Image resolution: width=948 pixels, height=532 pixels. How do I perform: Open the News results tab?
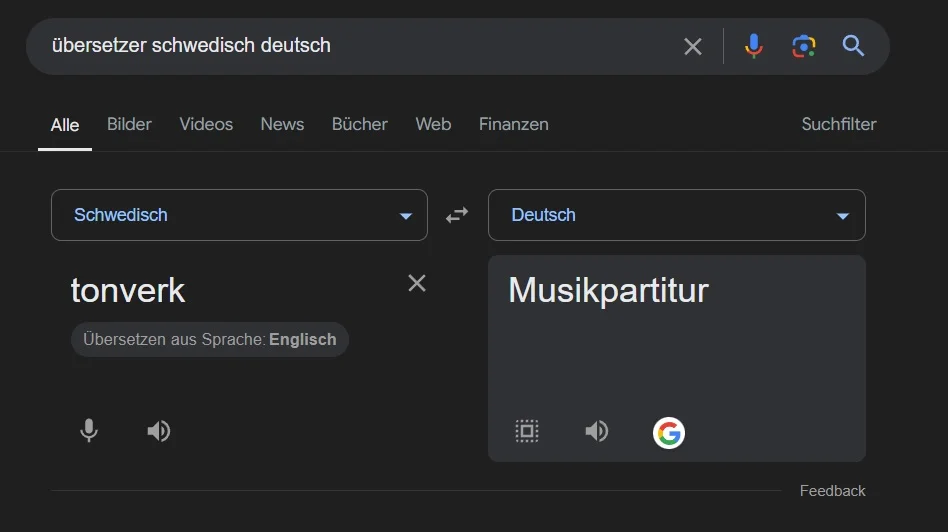pos(282,124)
